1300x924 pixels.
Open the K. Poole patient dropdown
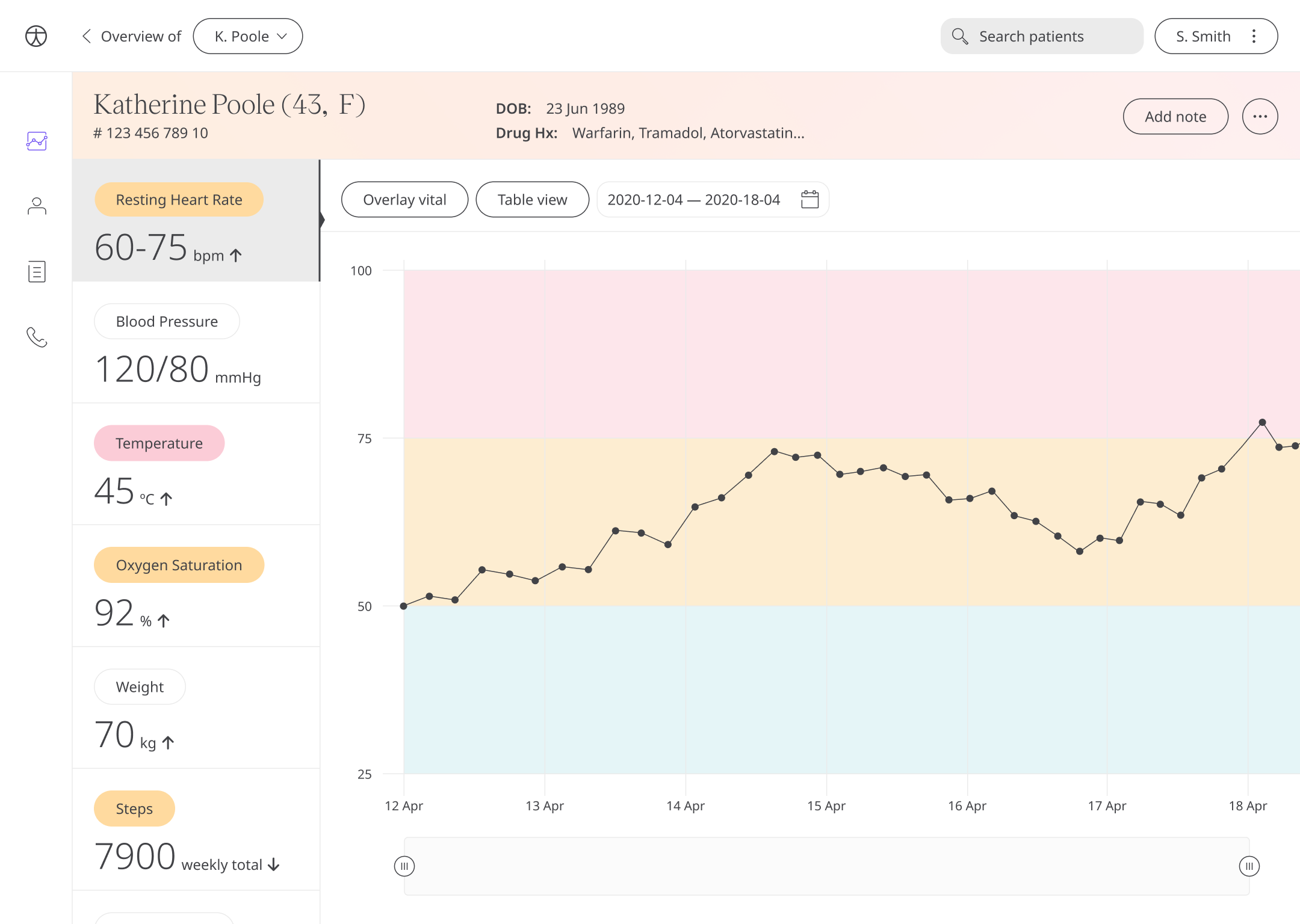tap(248, 36)
